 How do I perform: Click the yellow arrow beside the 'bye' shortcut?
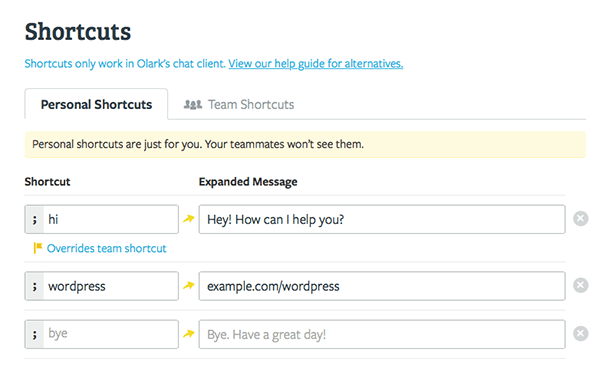click(x=189, y=334)
